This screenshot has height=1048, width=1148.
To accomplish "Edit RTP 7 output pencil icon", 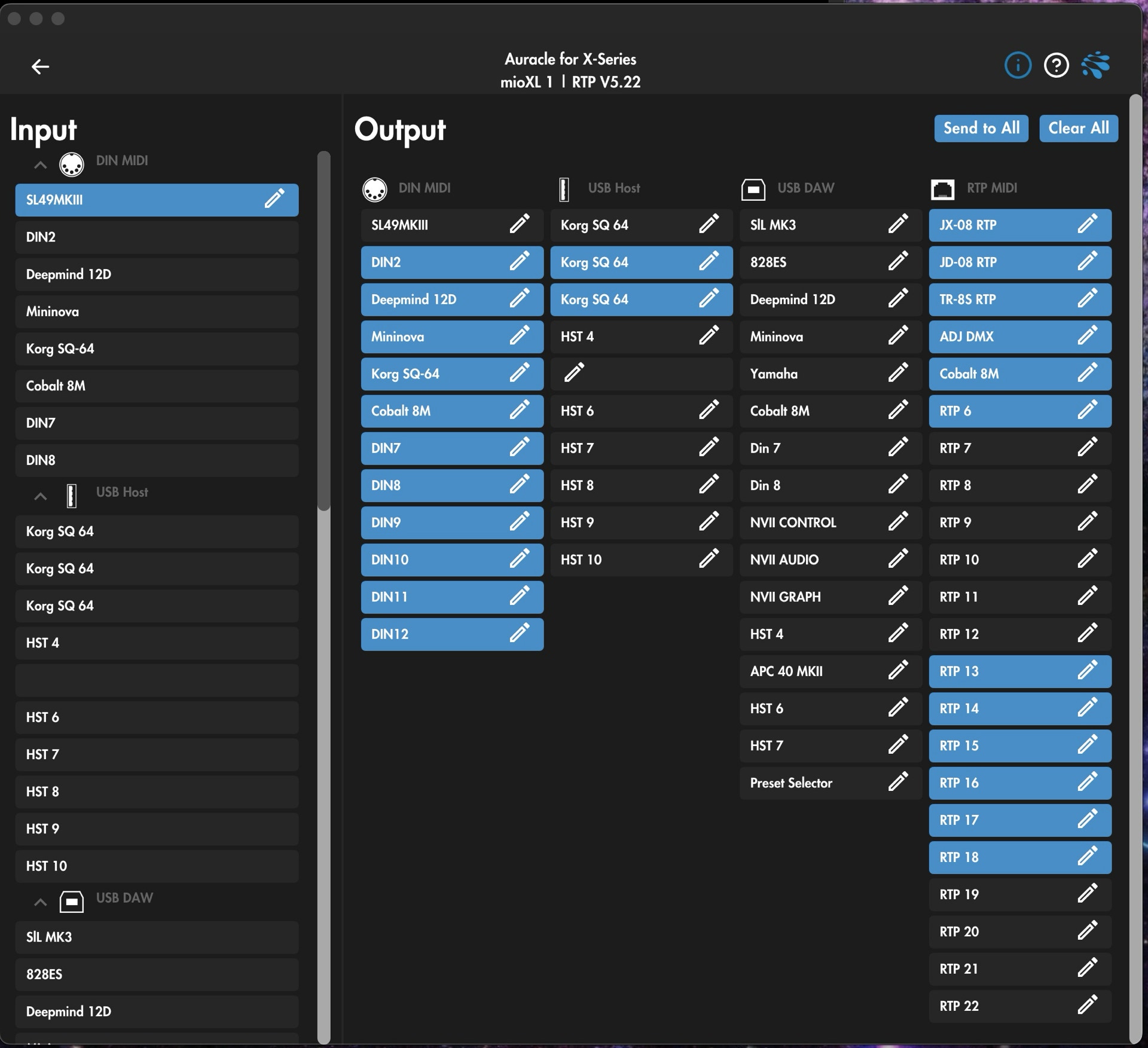I will pyautogui.click(x=1088, y=447).
